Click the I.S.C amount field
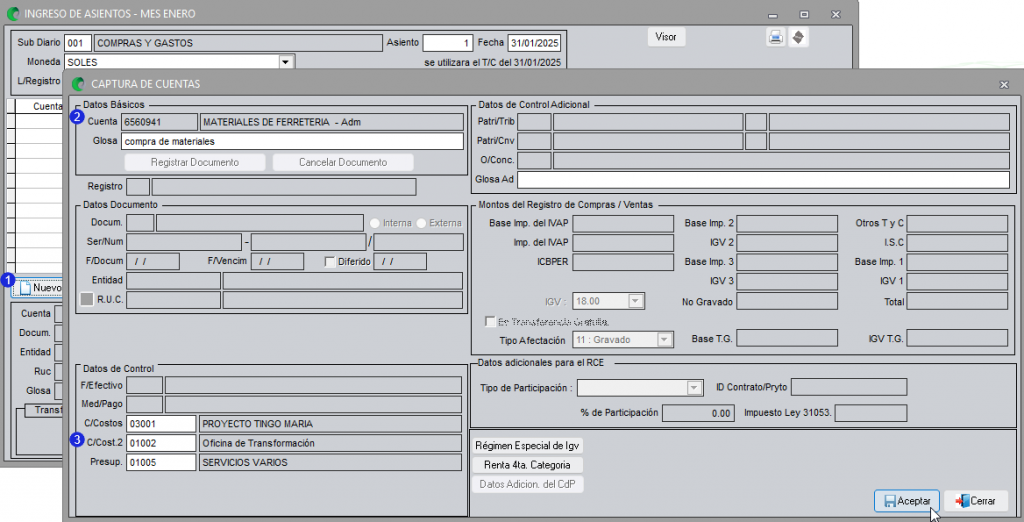The width and height of the screenshot is (1024, 522). (957, 243)
